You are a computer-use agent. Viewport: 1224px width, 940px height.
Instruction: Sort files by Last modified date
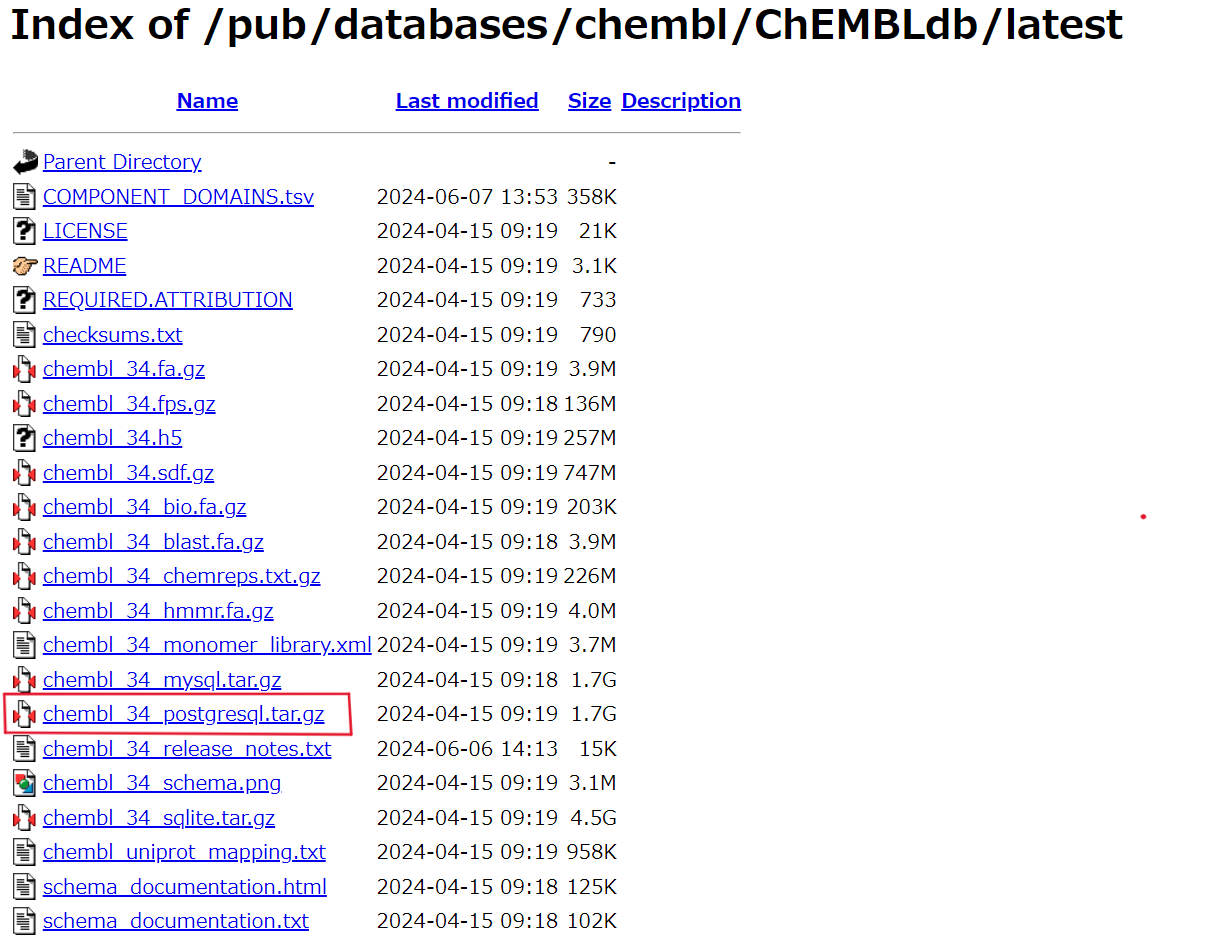coord(466,100)
